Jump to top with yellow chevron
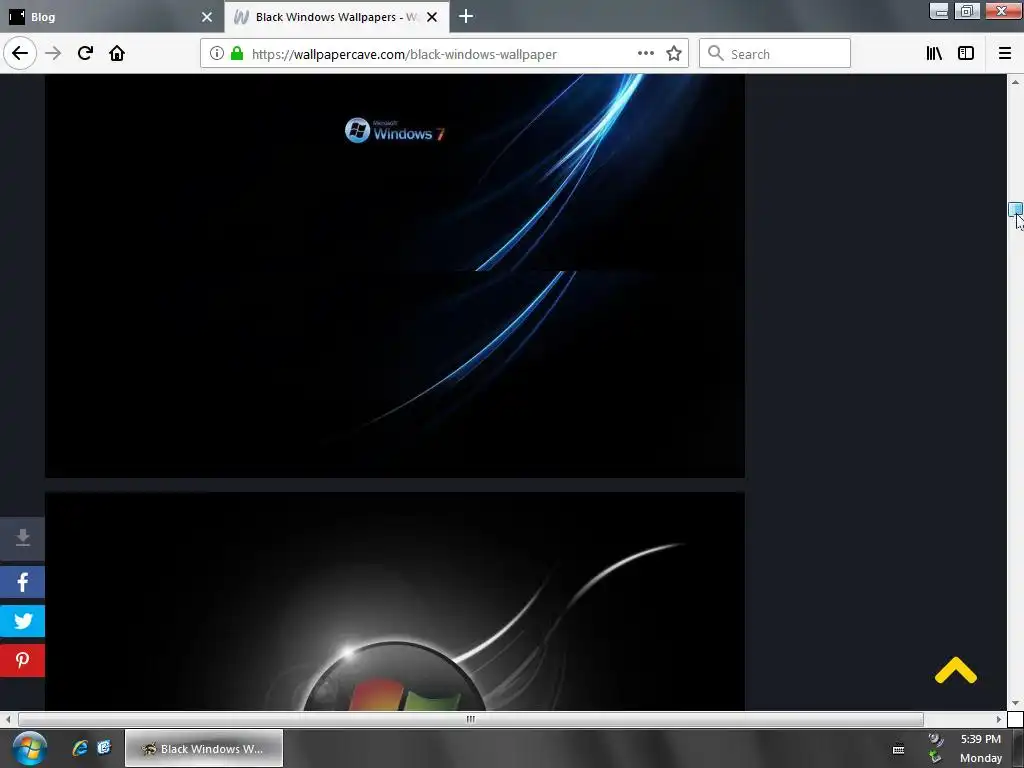This screenshot has height=768, width=1024. coord(955,671)
